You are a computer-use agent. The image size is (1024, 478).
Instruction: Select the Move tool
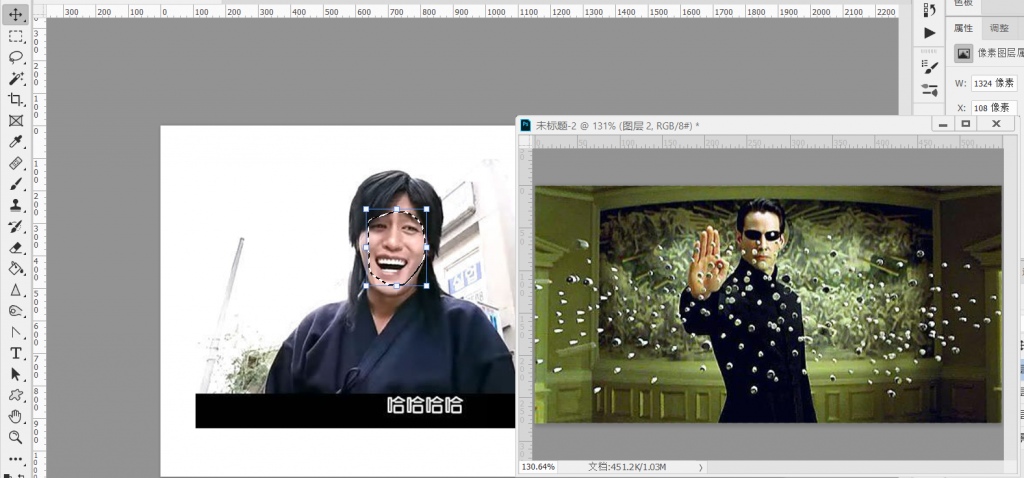(16, 15)
